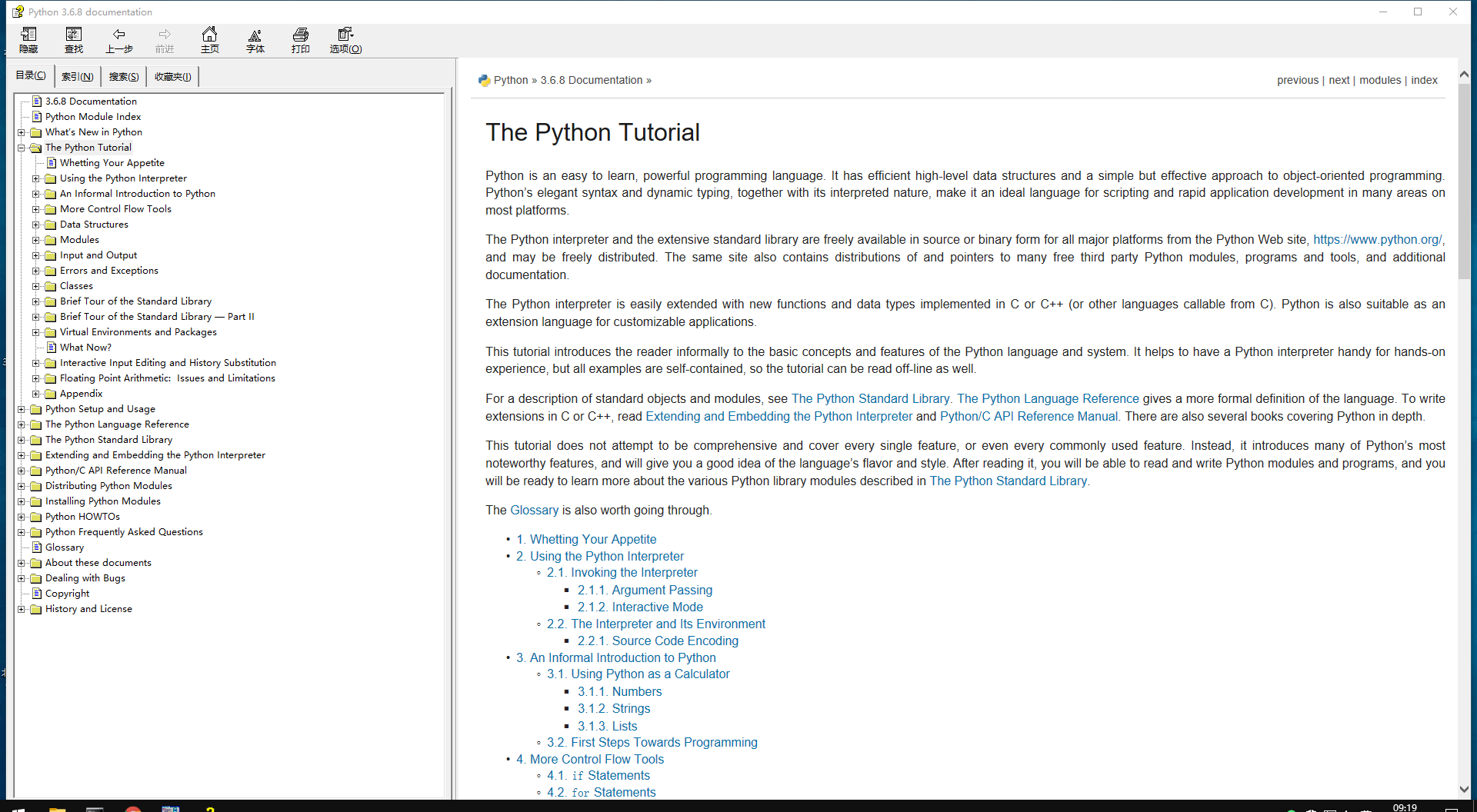Image resolution: width=1477 pixels, height=812 pixels.
Task: Select the Glossary page icon in tree
Action: (37, 547)
